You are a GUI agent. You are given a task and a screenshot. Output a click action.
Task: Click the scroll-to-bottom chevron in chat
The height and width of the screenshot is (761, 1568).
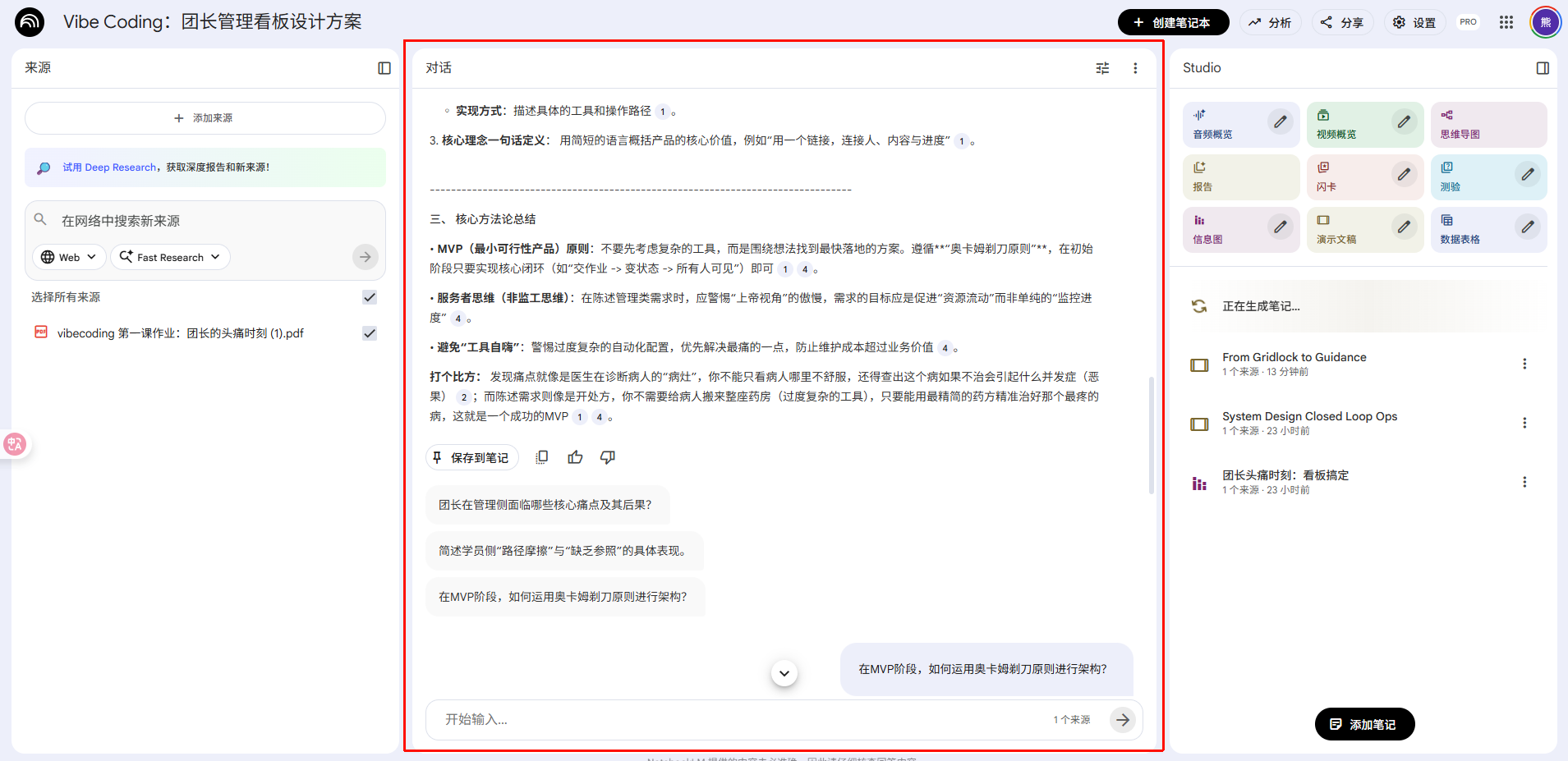(784, 672)
